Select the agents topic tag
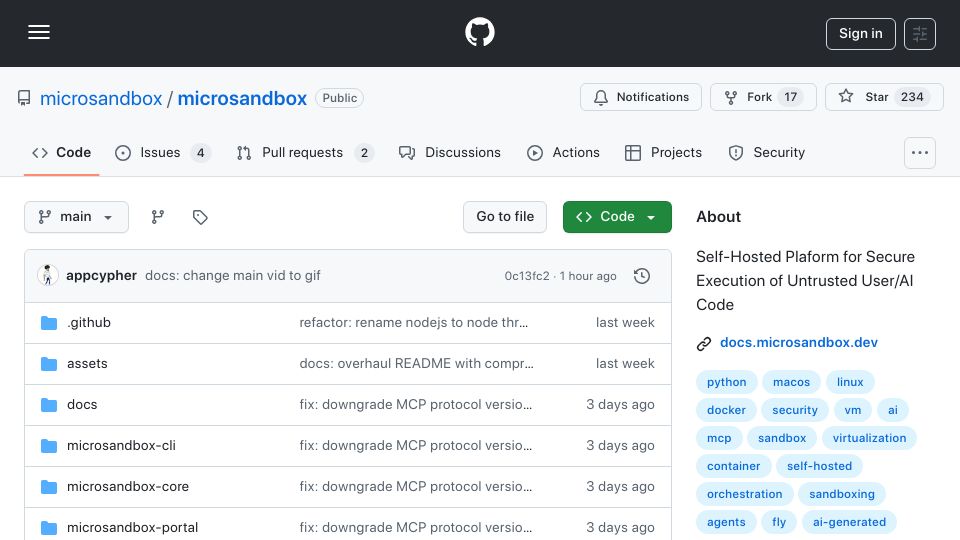This screenshot has width=960, height=540. click(x=726, y=523)
